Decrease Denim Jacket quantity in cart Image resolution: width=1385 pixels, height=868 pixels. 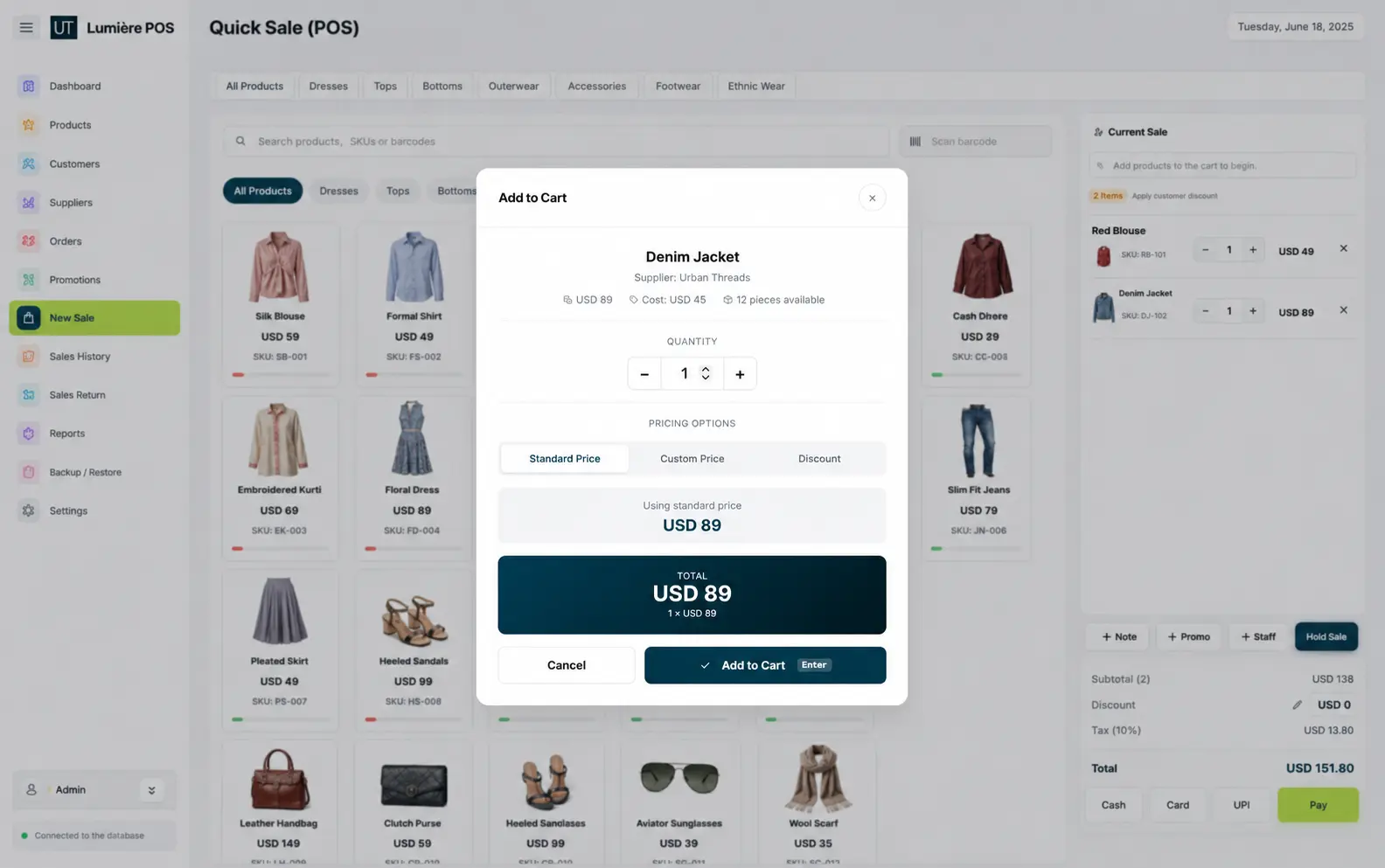click(x=1206, y=311)
